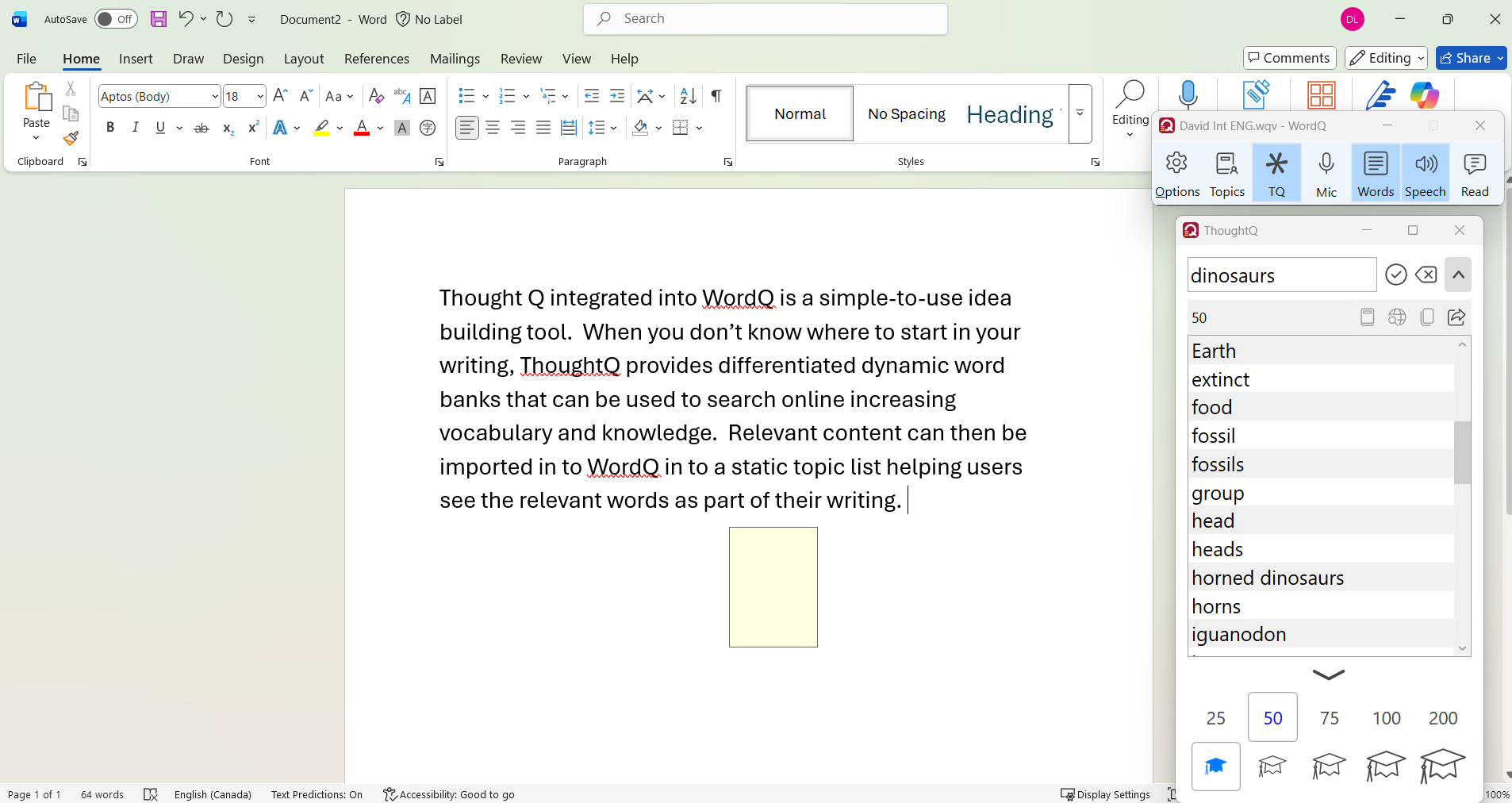Screen dimensions: 1512x803
Task: Toggle underline formatting
Action: tap(160, 128)
